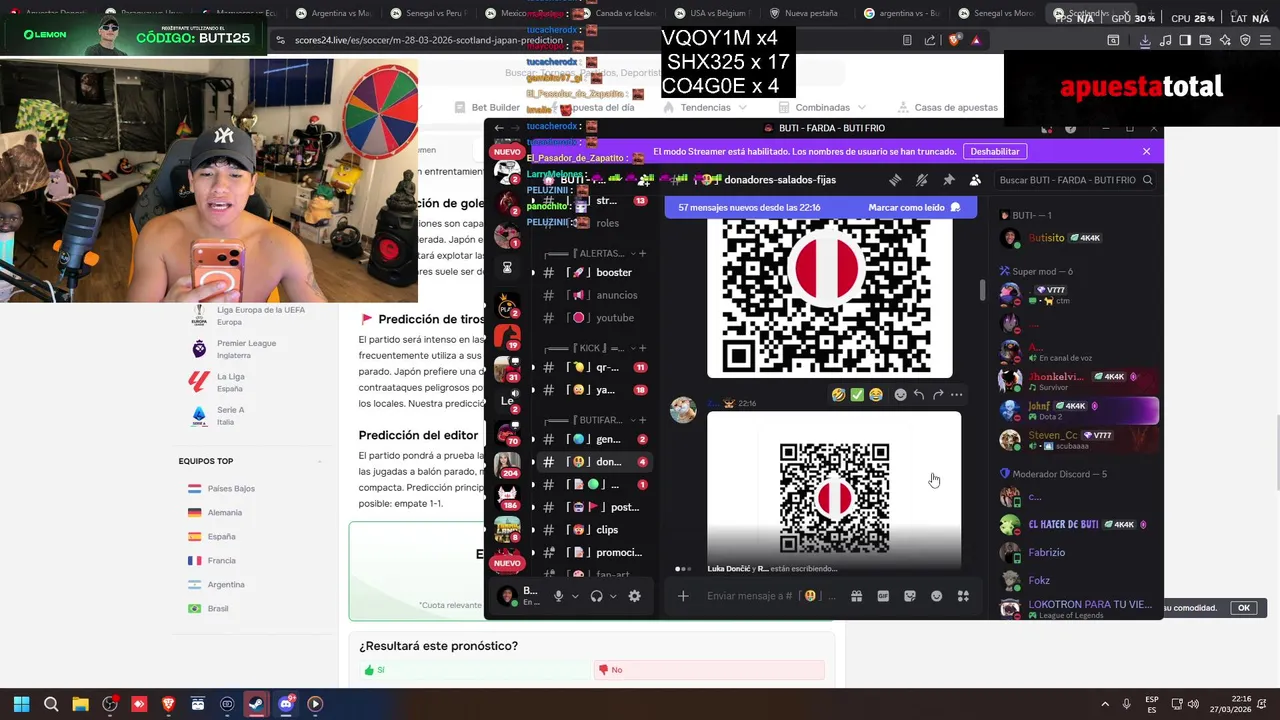This screenshot has width=1280, height=720.
Task: Open Casas de apuestas menu item
Action: (x=948, y=107)
